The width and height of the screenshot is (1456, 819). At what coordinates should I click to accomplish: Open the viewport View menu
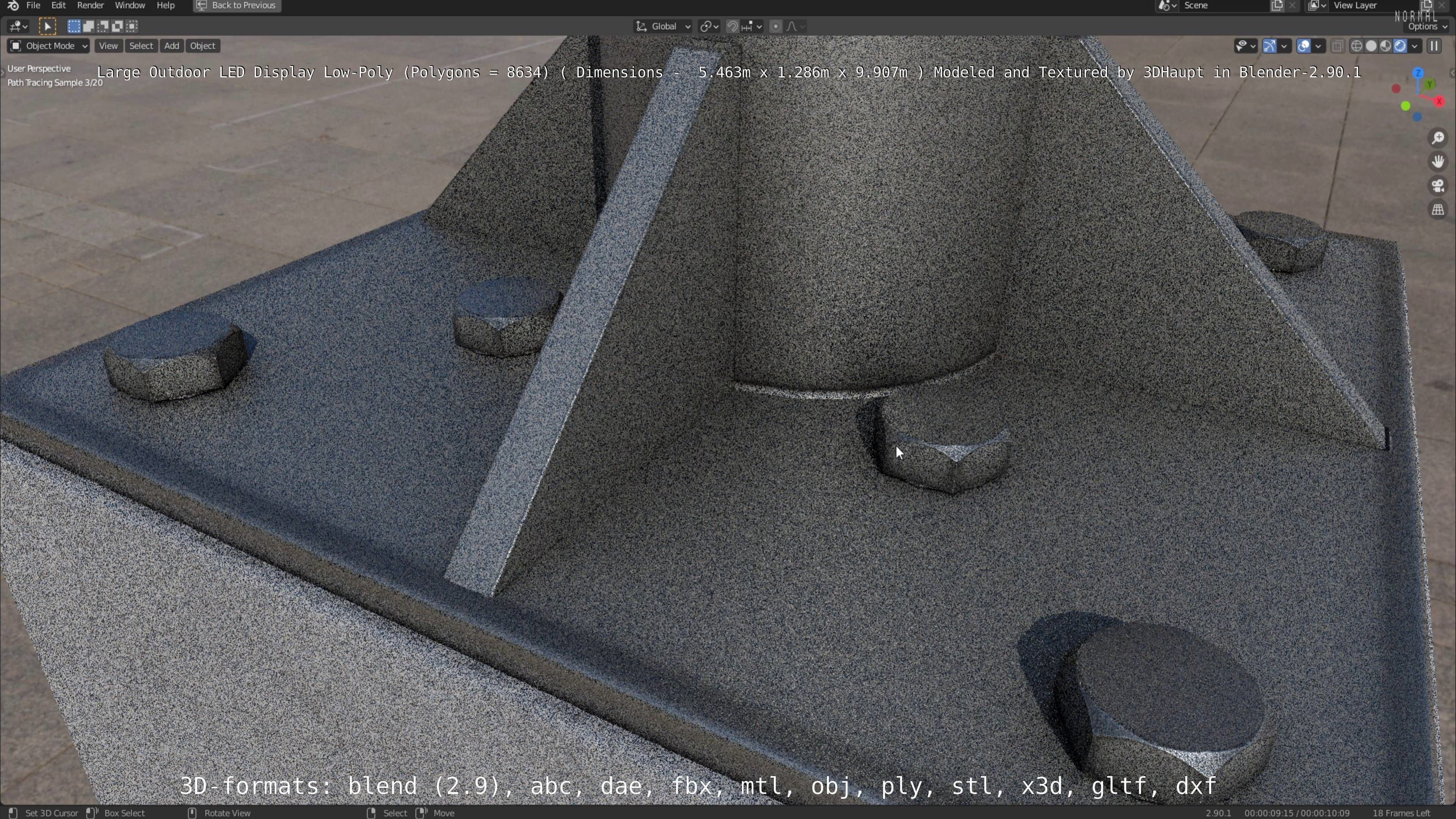click(x=108, y=46)
